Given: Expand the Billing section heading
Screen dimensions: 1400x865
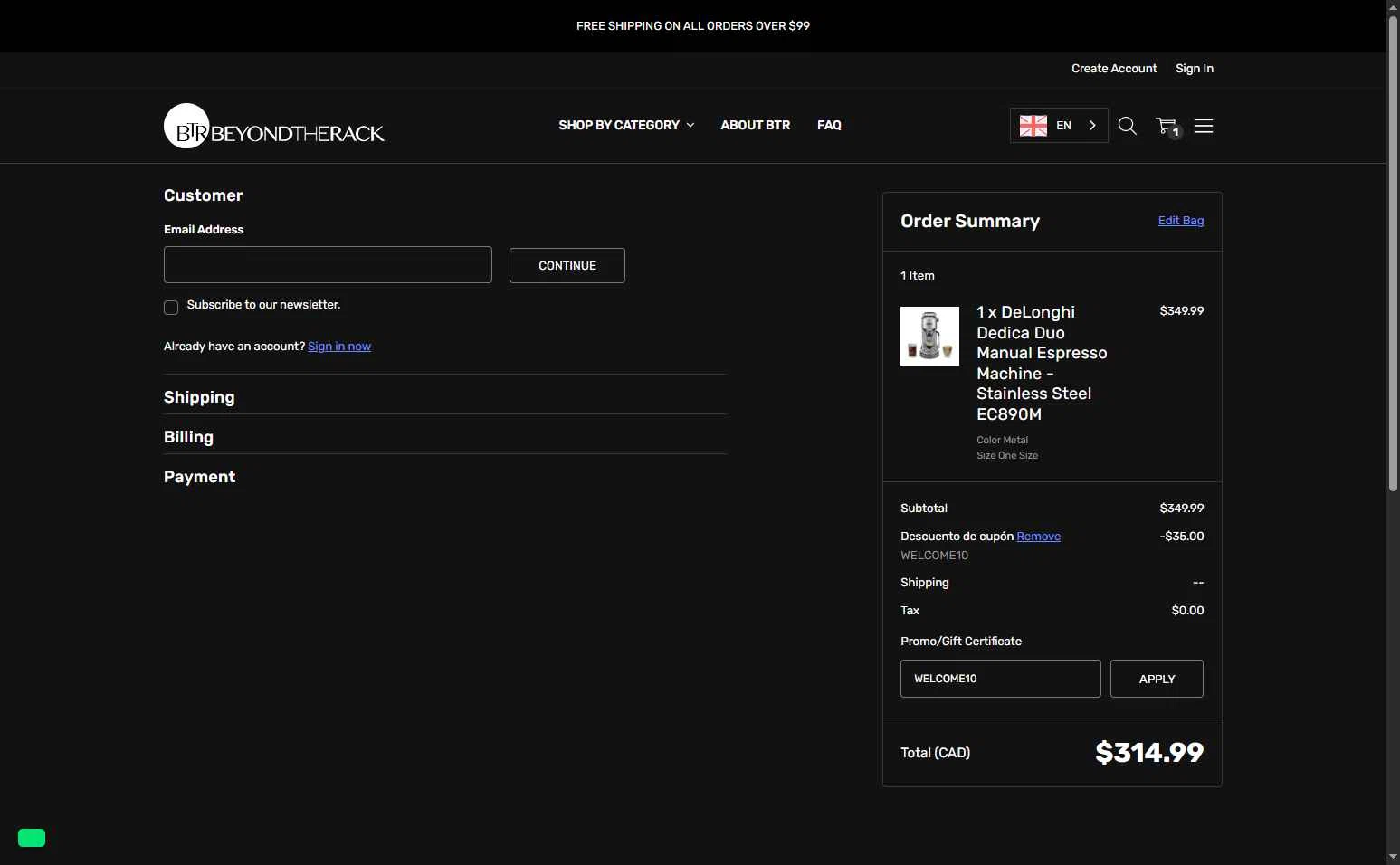Looking at the screenshot, I should [188, 437].
